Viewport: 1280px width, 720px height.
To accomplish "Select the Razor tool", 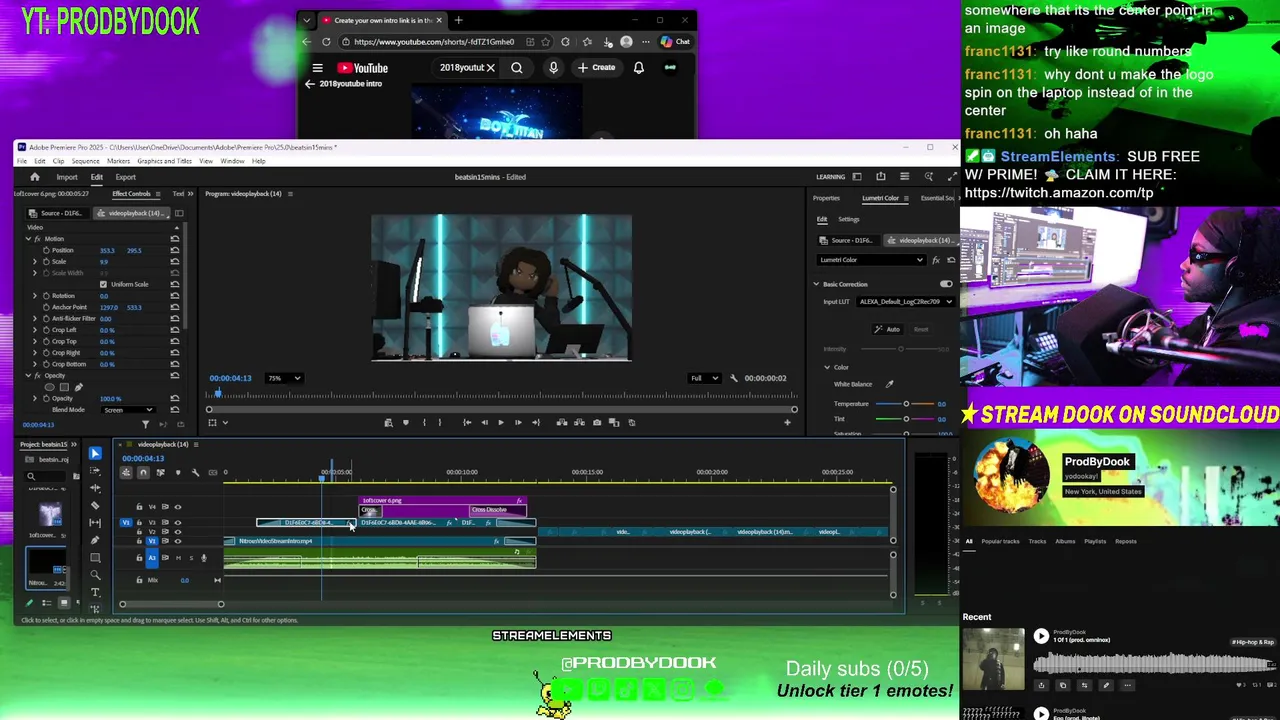I will (x=95, y=505).
